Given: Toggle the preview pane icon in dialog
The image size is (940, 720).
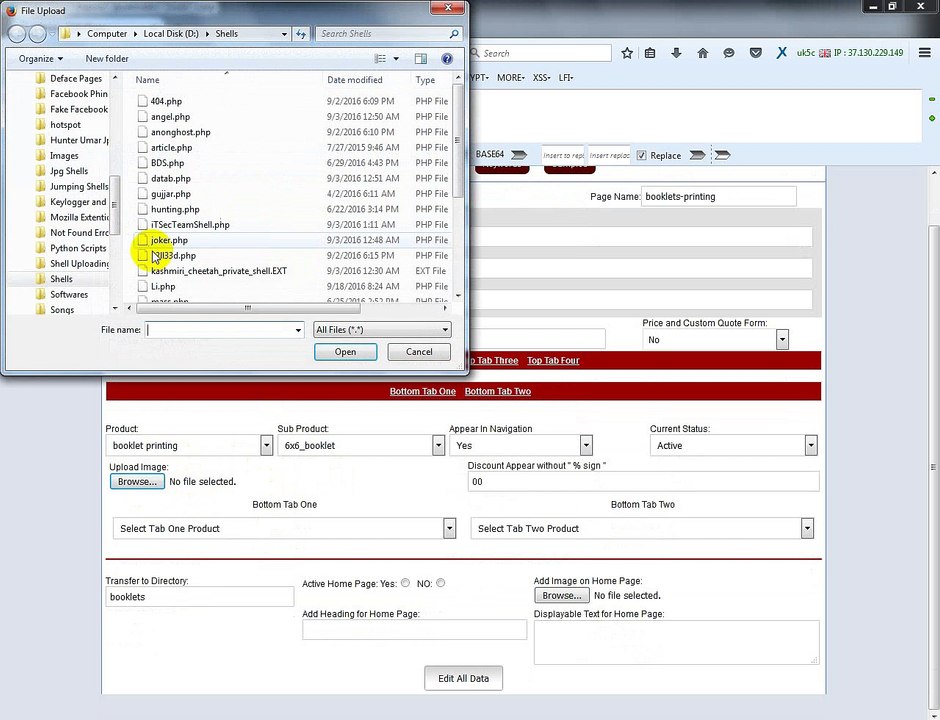Looking at the screenshot, I should pyautogui.click(x=421, y=59).
